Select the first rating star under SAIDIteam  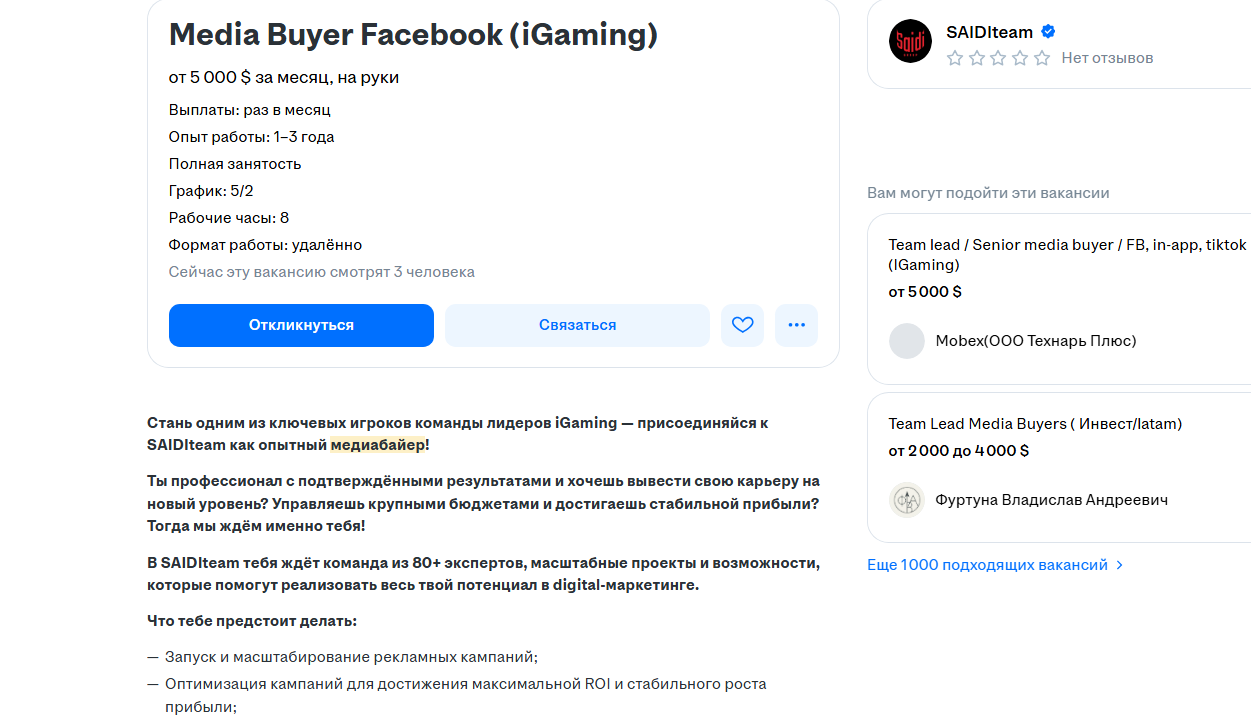957,59
